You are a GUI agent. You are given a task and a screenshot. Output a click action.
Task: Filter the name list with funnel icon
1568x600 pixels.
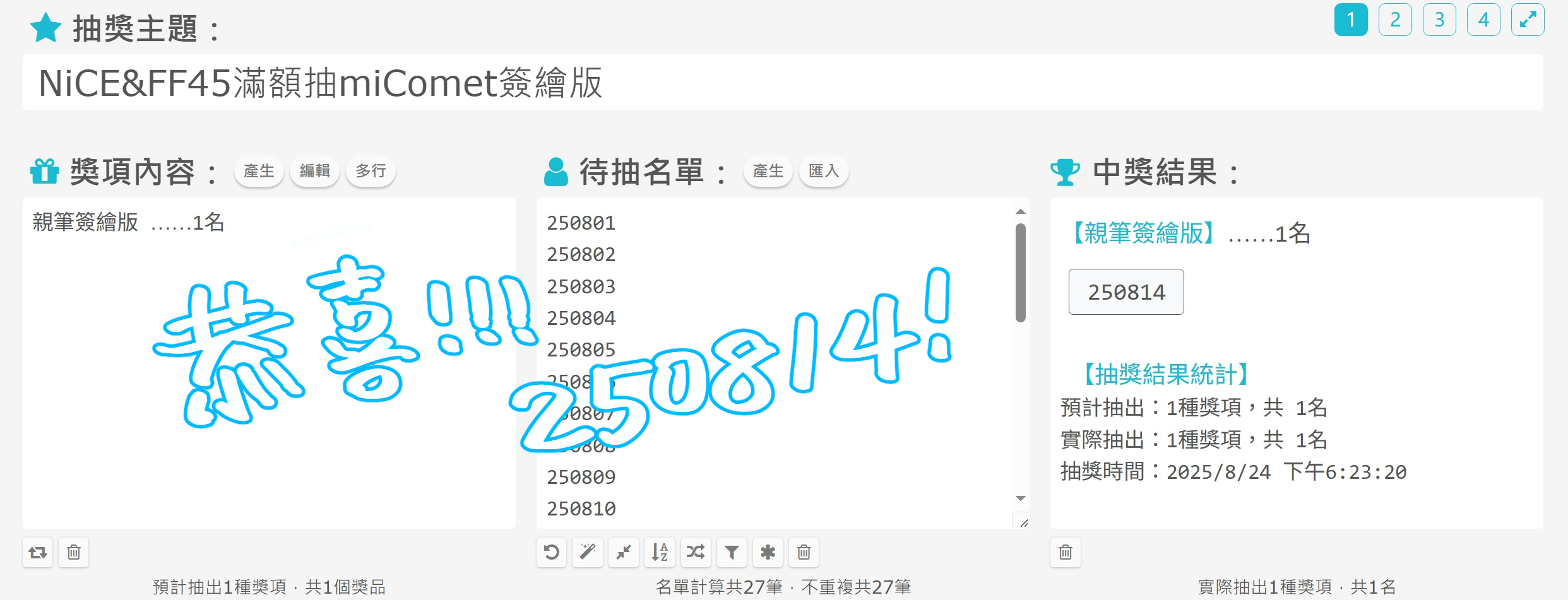point(732,553)
